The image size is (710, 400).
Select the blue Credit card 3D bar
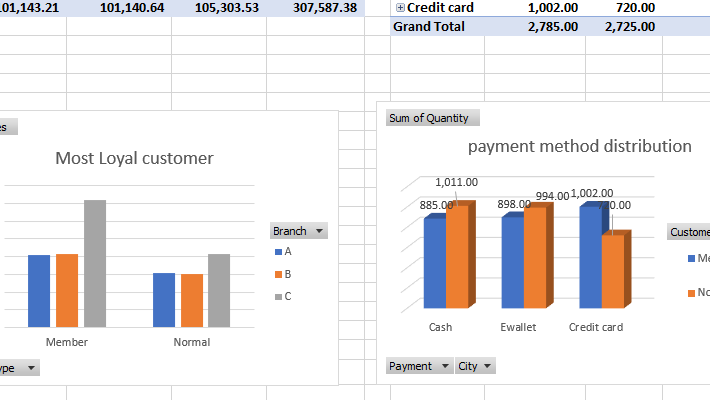tap(590, 257)
